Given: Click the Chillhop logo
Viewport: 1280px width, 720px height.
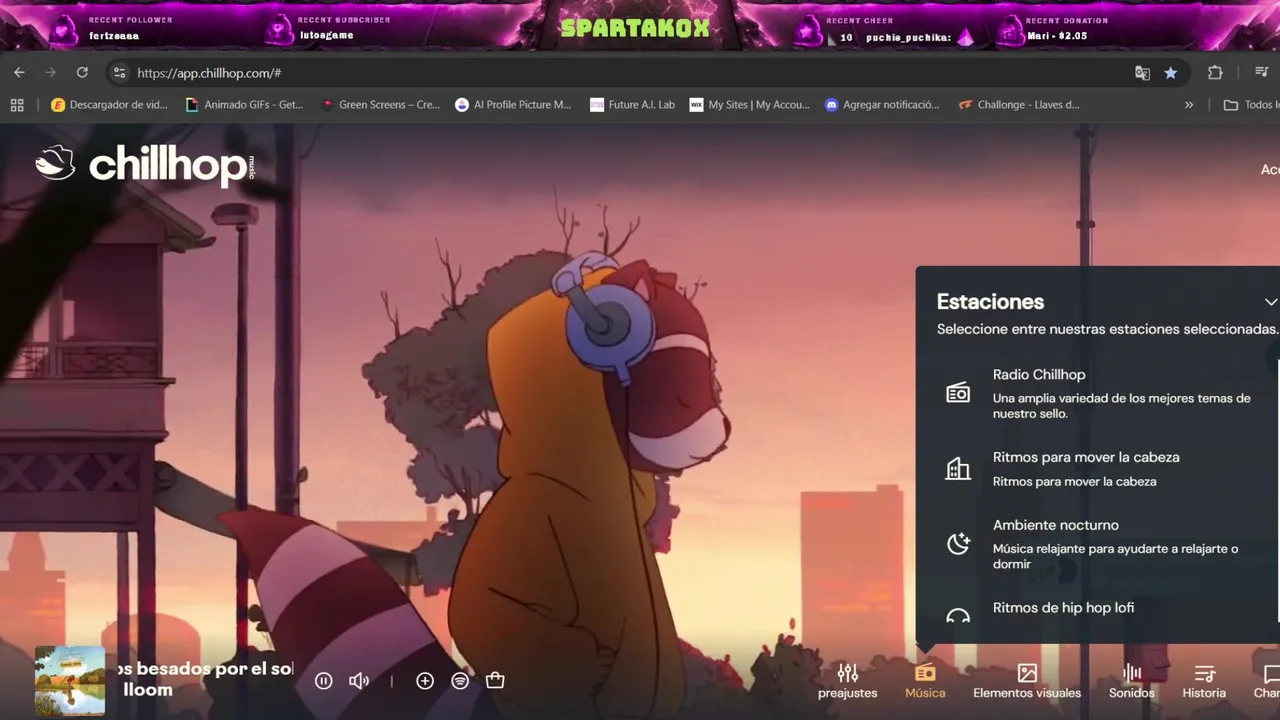Looking at the screenshot, I should pyautogui.click(x=146, y=165).
